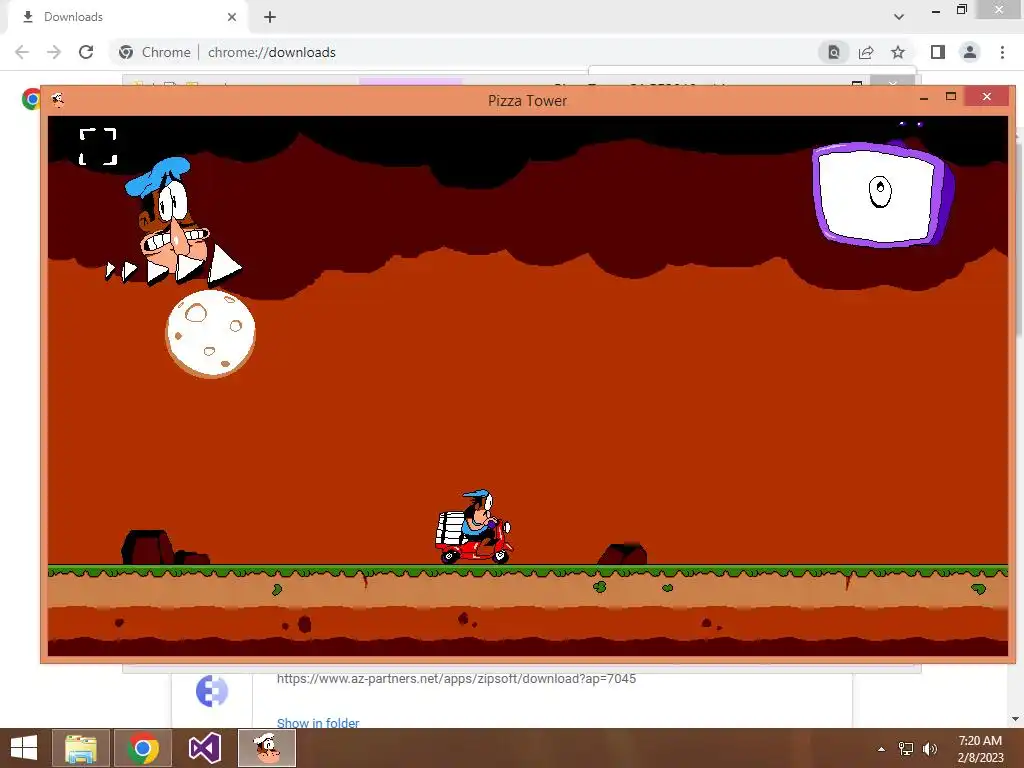Viewport: 1024px width, 768px height.
Task: Share this page icon in Chrome
Action: 866,52
